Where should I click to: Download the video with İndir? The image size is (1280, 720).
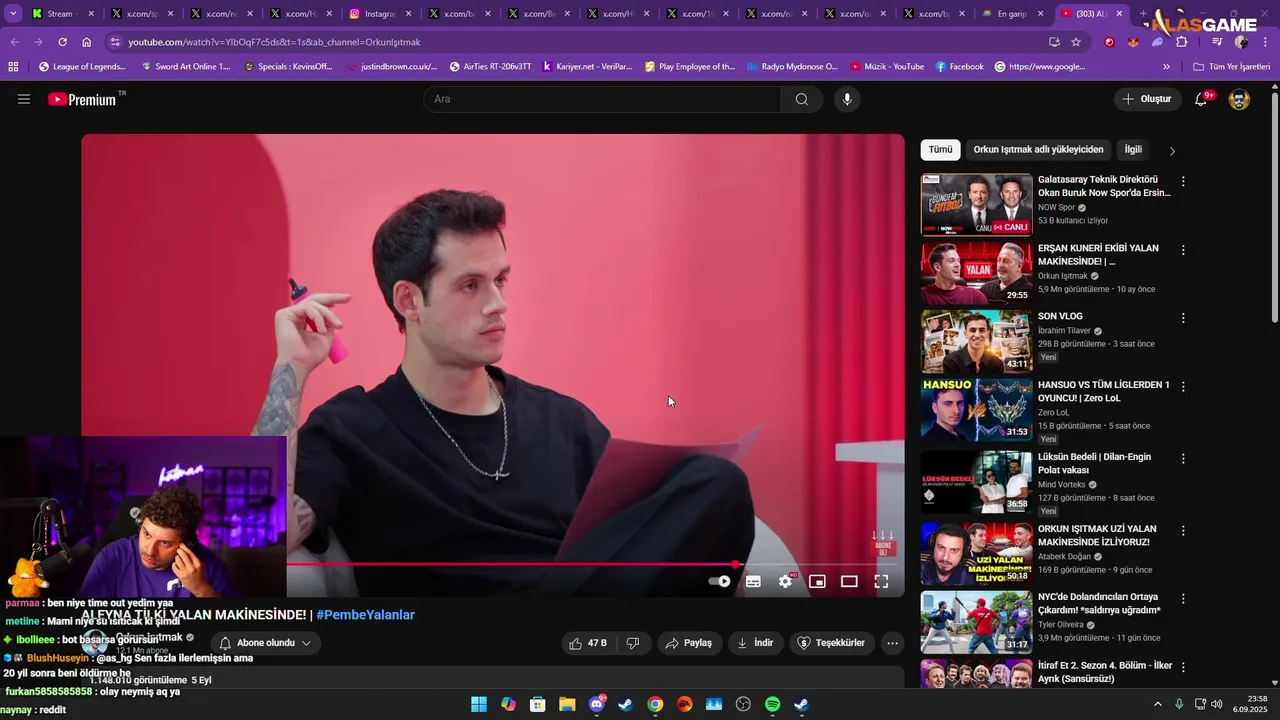pos(755,643)
